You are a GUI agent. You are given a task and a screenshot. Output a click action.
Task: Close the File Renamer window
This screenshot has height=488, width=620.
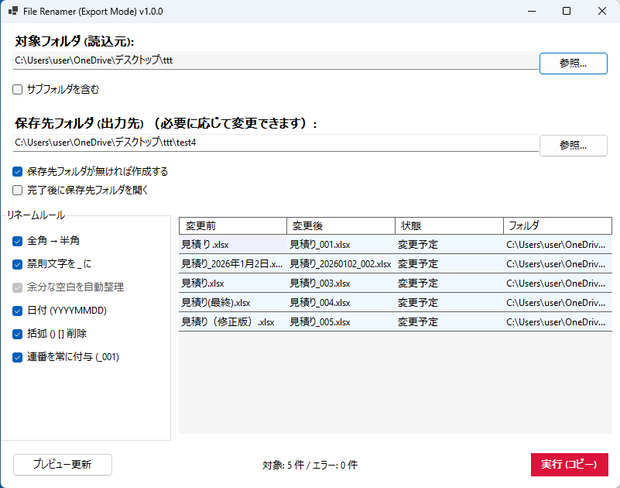point(601,11)
